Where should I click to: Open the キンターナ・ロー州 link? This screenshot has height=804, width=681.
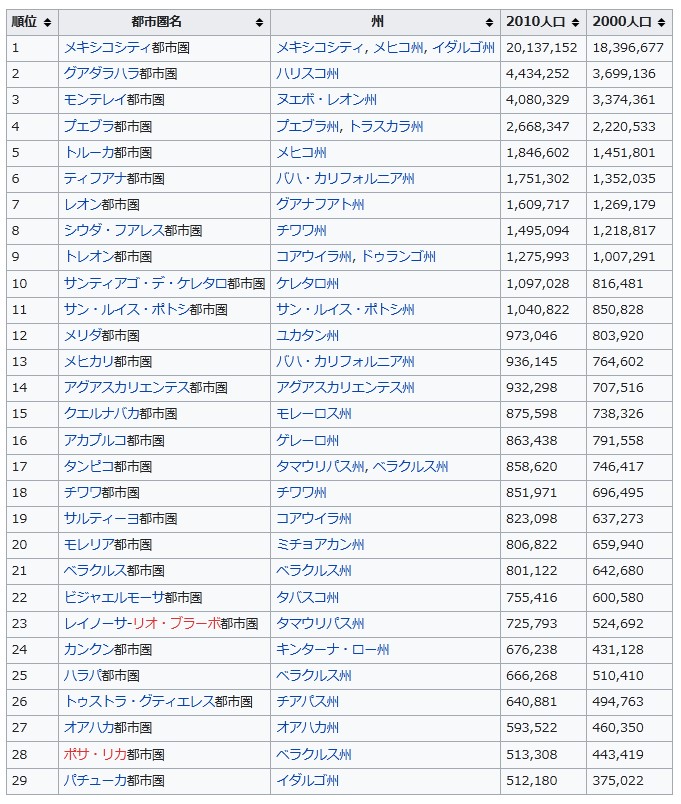(332, 649)
